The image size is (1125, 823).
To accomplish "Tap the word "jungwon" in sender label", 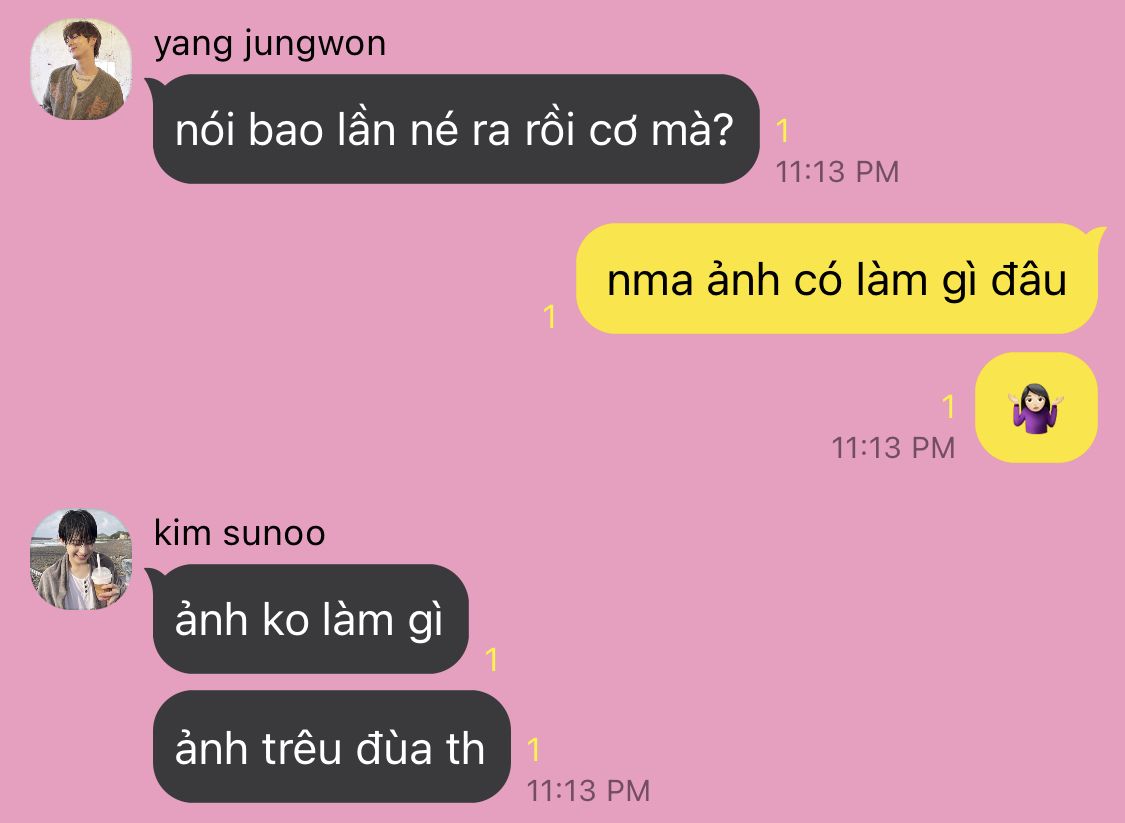I will click(314, 46).
